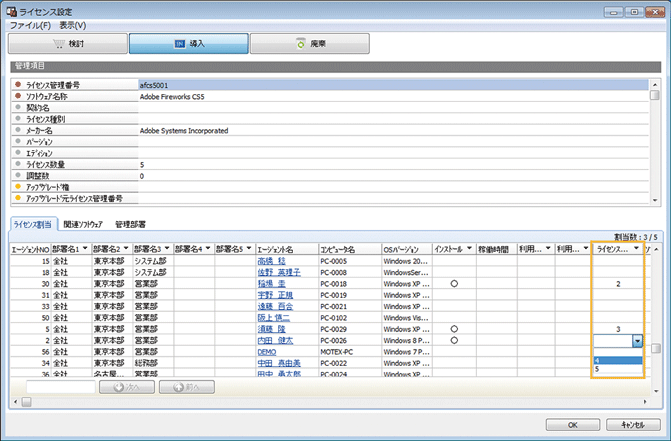The width and height of the screenshot is (671, 441).
Task: Click the 次へ search button
Action: pyautogui.click(x=127, y=387)
